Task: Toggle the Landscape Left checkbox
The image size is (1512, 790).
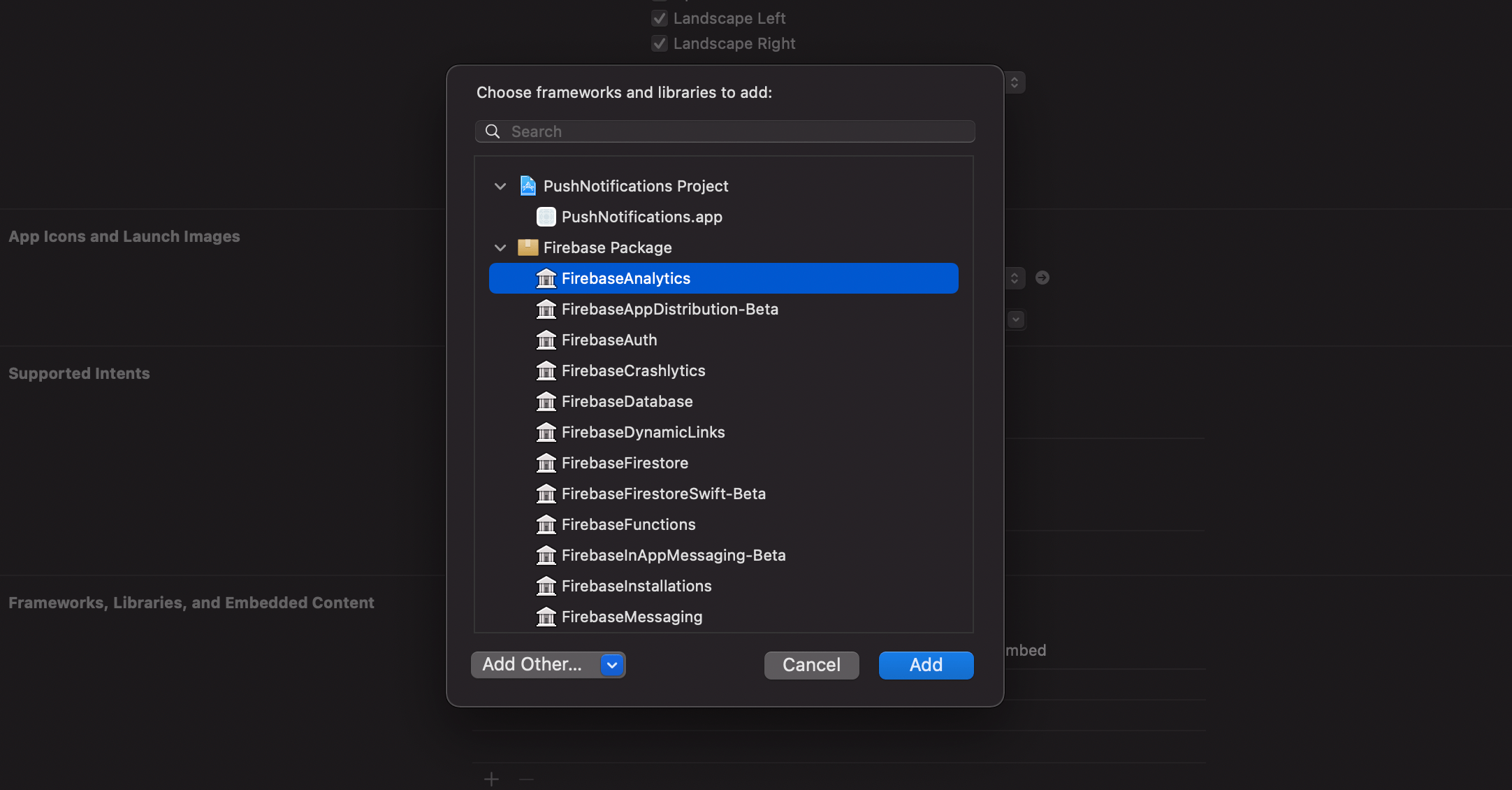Action: pos(659,18)
